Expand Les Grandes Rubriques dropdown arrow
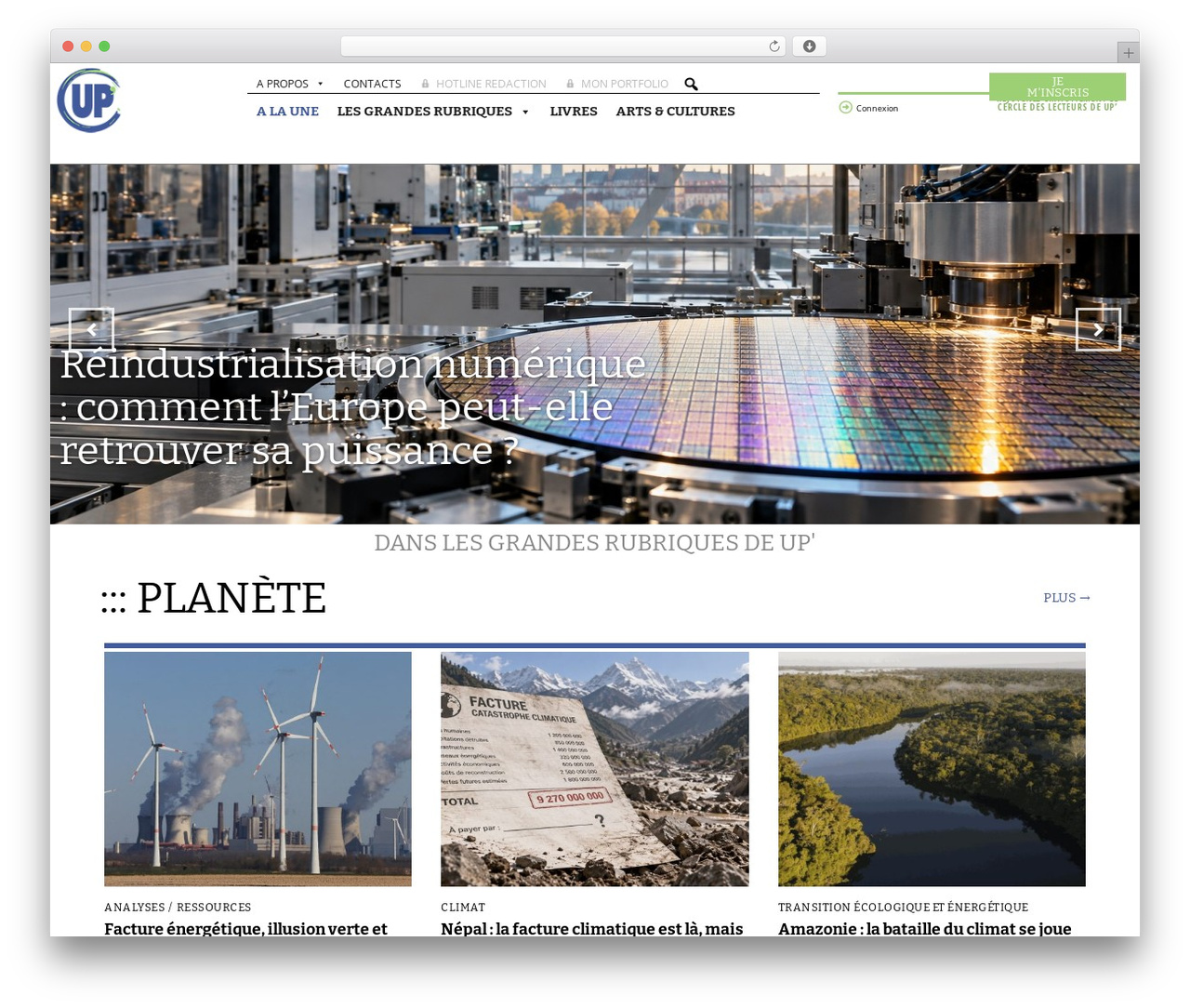 [x=525, y=112]
